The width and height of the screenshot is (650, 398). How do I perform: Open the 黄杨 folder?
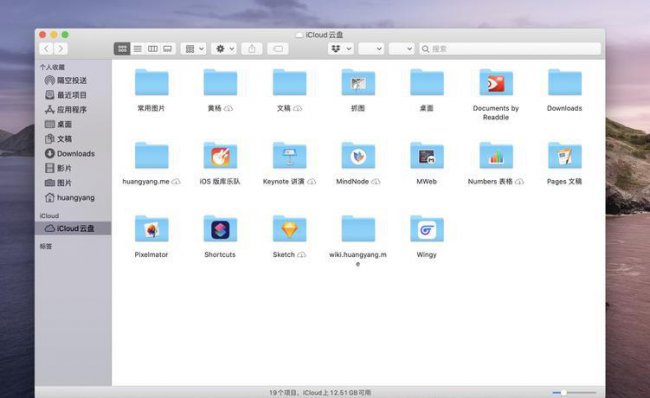pyautogui.click(x=220, y=83)
